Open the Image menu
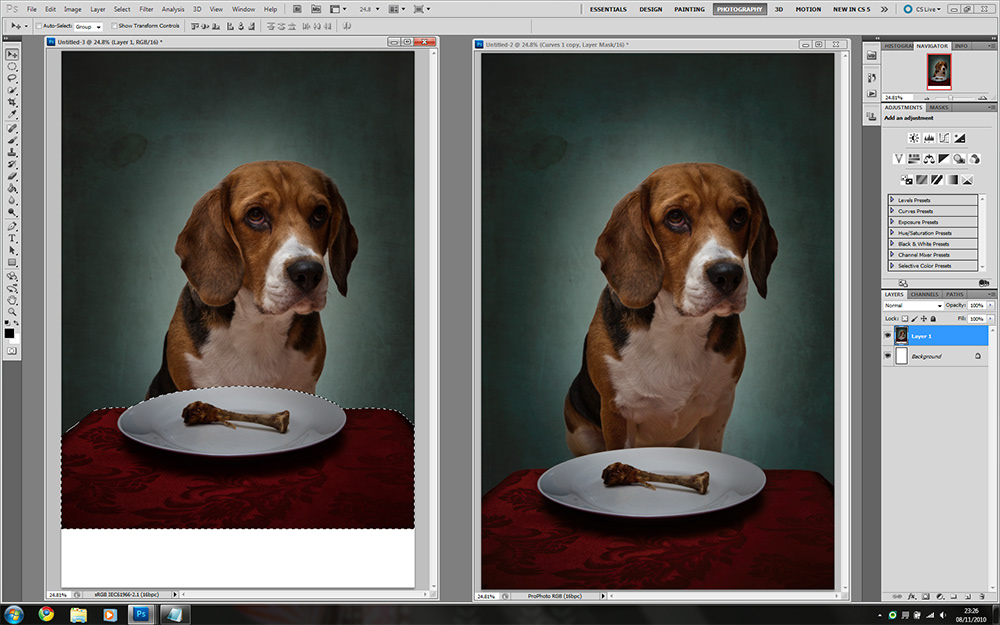1000x625 pixels. point(72,9)
